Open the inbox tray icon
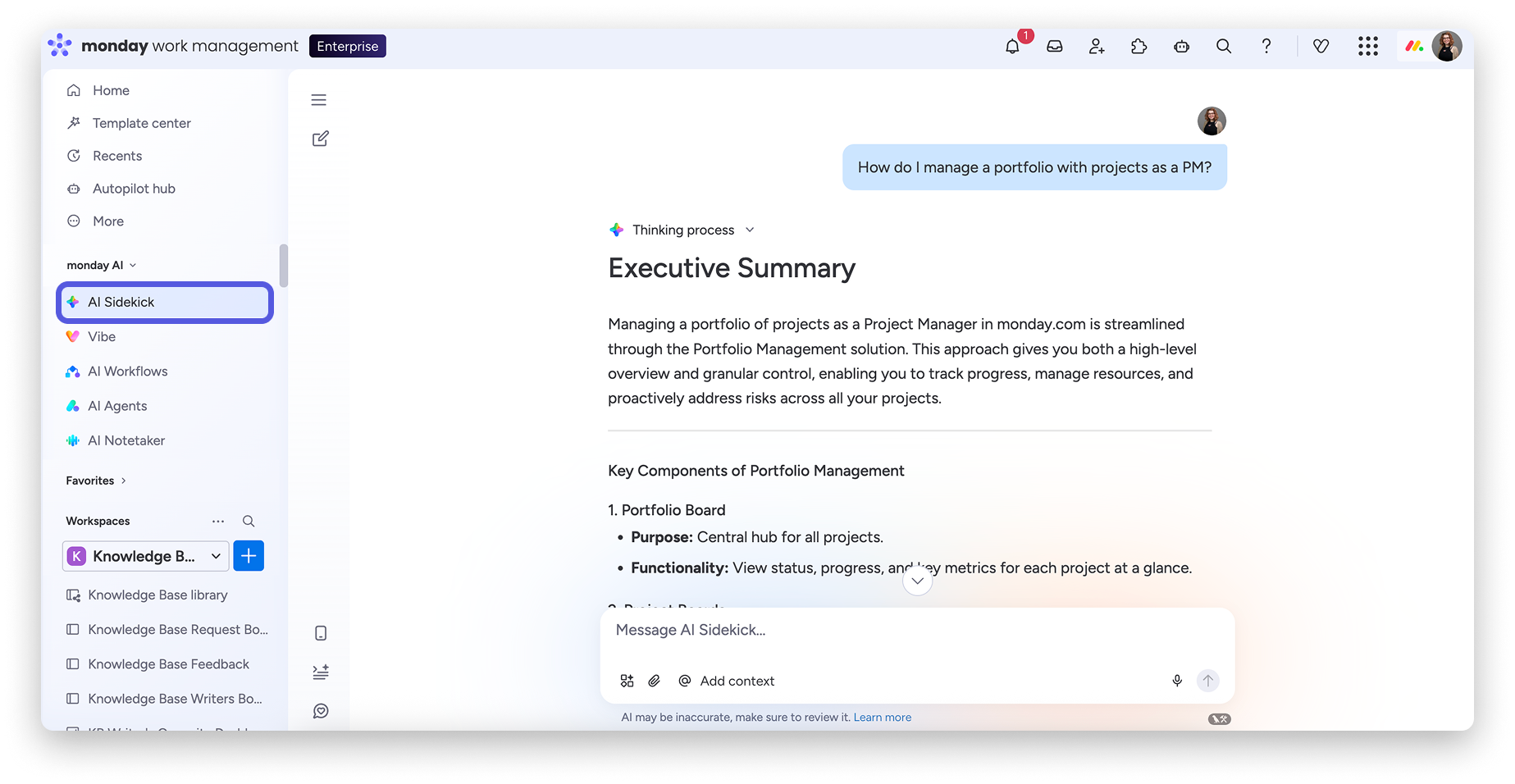This screenshot has height=784, width=1515. pos(1055,47)
